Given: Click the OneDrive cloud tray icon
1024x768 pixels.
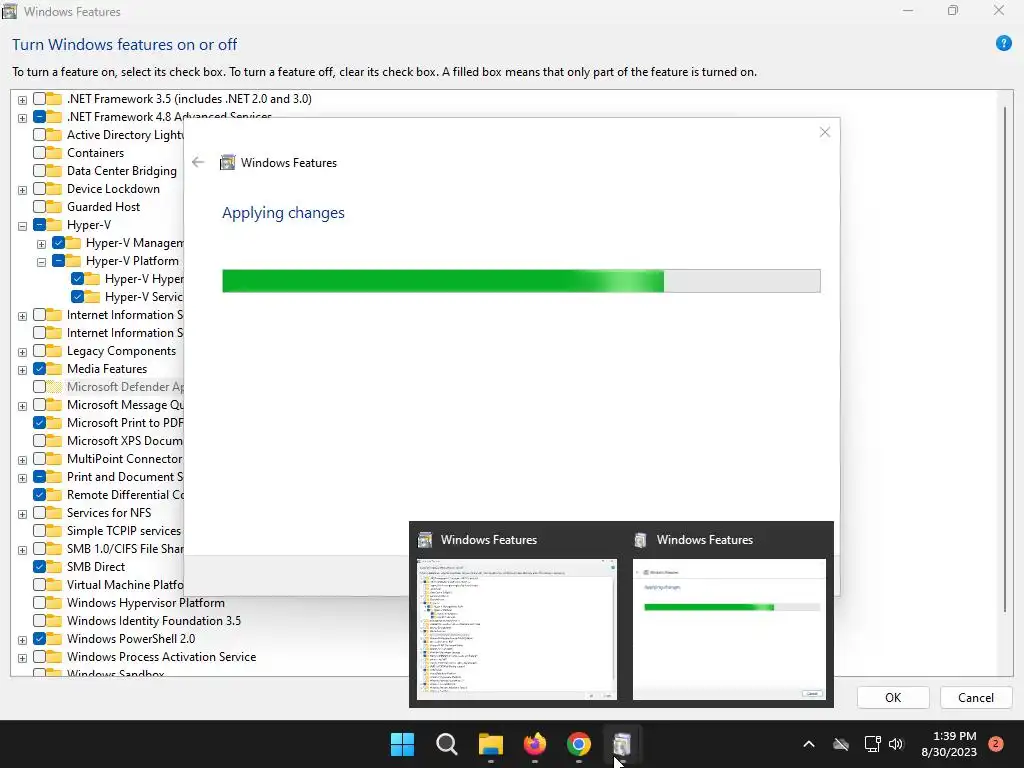Looking at the screenshot, I should click(841, 744).
